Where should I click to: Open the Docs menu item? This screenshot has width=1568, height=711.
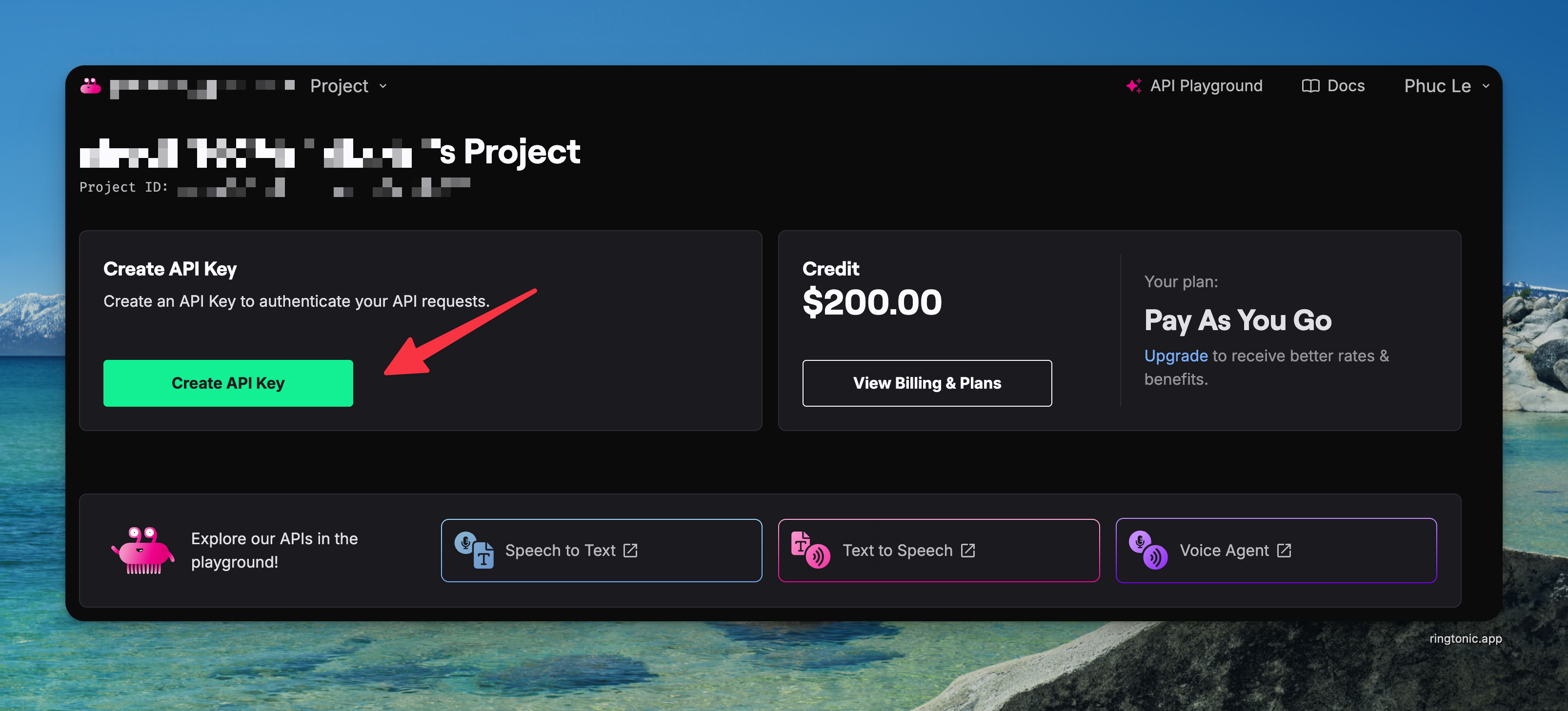point(1346,86)
